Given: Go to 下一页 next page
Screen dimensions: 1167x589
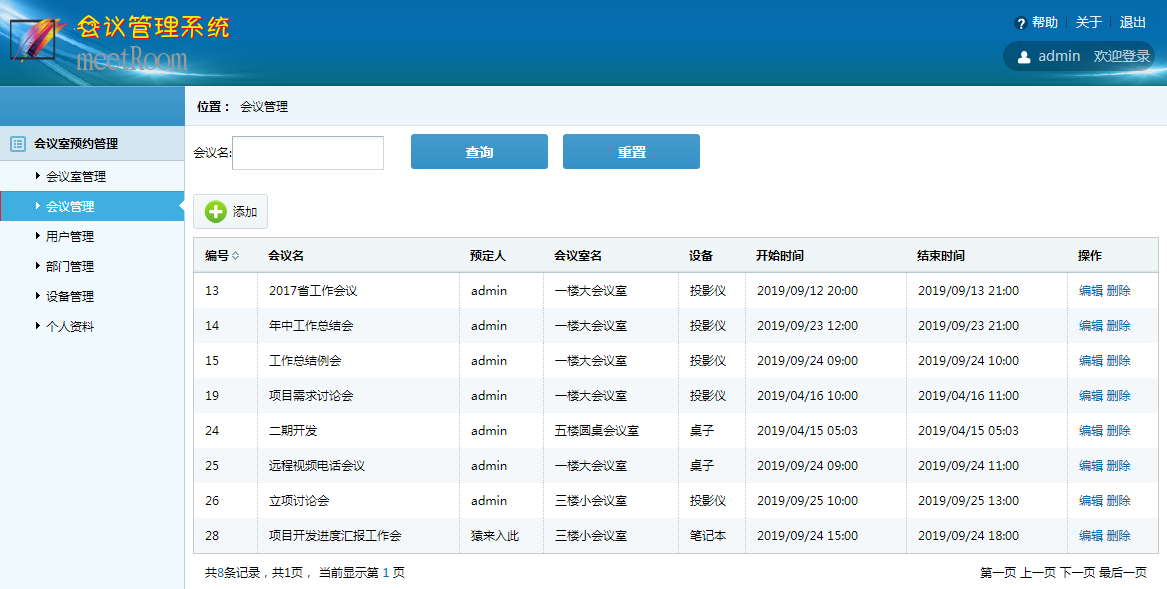Looking at the screenshot, I should 1078,573.
